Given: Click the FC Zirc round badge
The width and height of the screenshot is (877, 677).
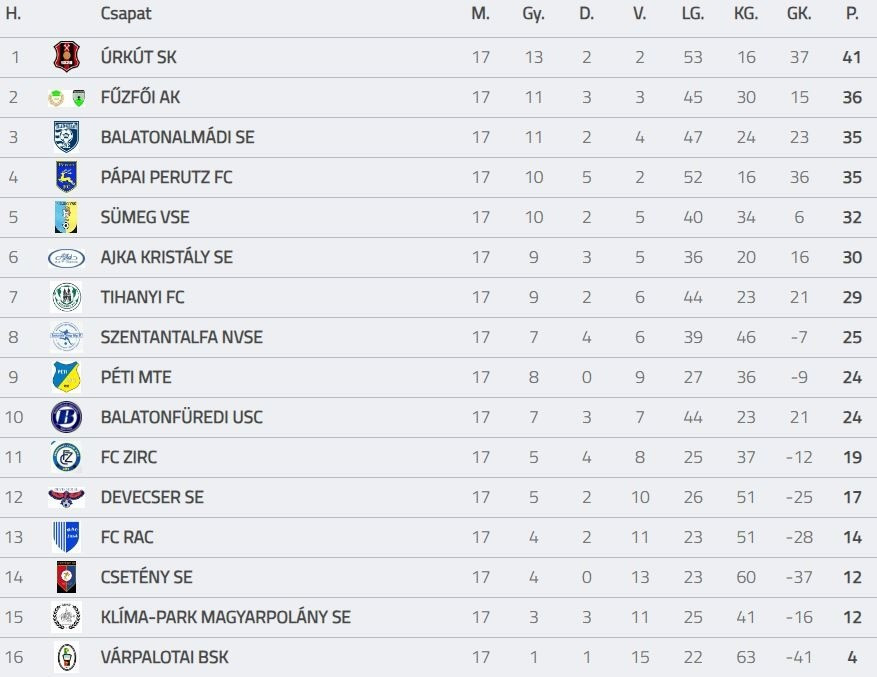Looking at the screenshot, I should pos(66,457).
